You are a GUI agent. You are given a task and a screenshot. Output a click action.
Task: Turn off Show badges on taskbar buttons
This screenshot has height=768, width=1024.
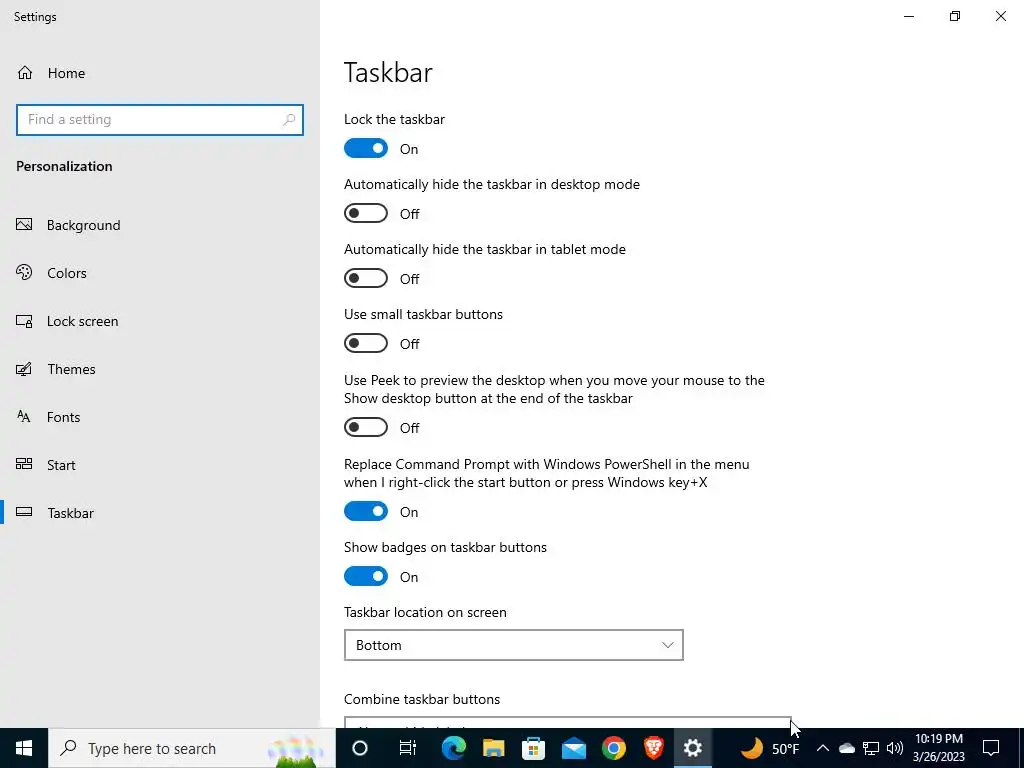[366, 576]
